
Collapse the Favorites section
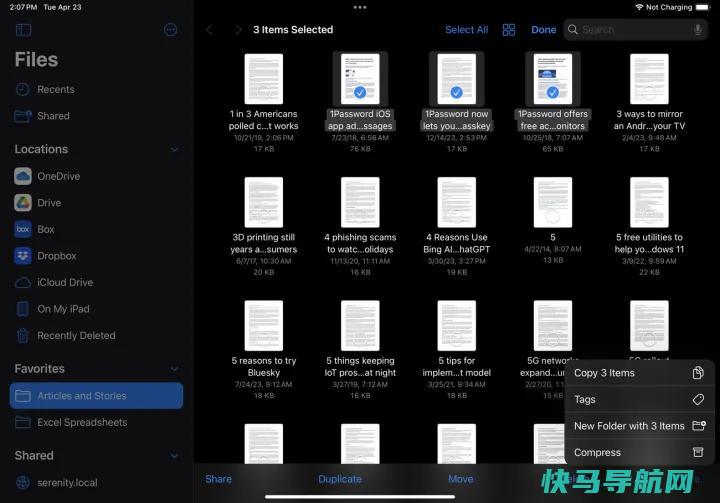(174, 369)
